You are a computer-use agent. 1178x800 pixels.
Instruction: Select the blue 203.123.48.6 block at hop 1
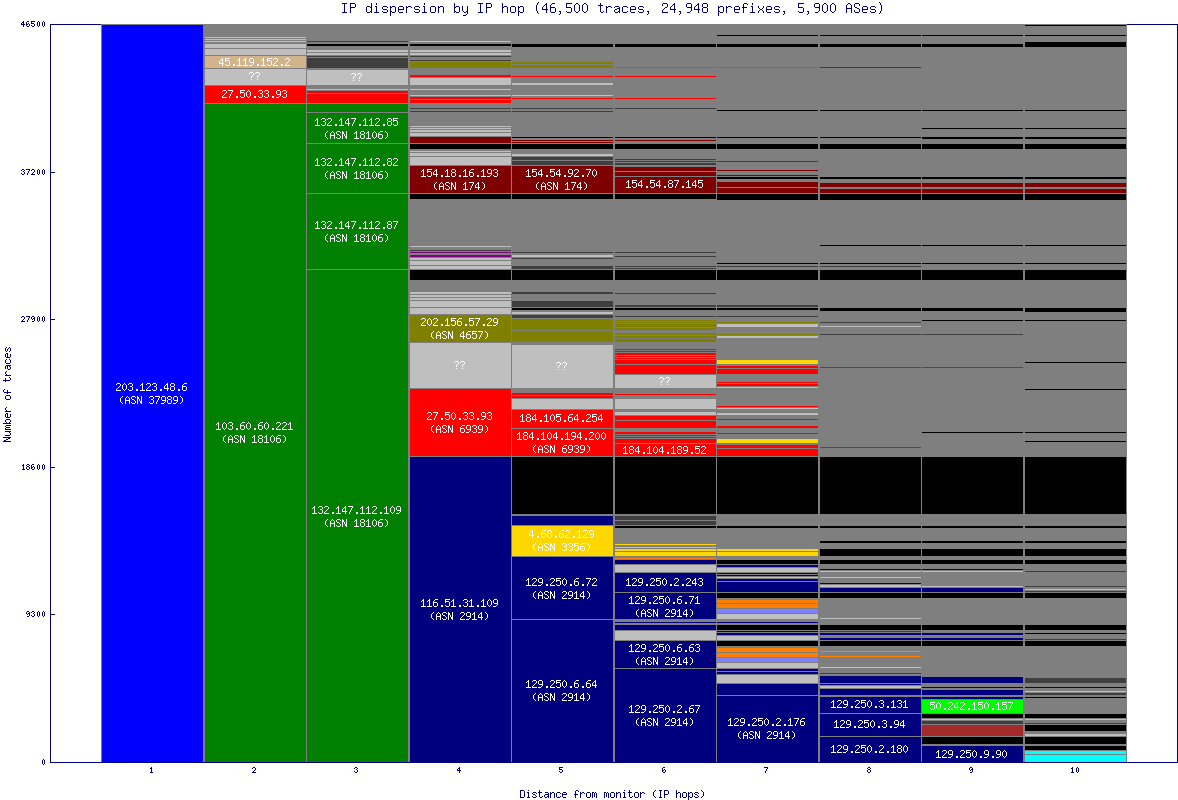150,390
